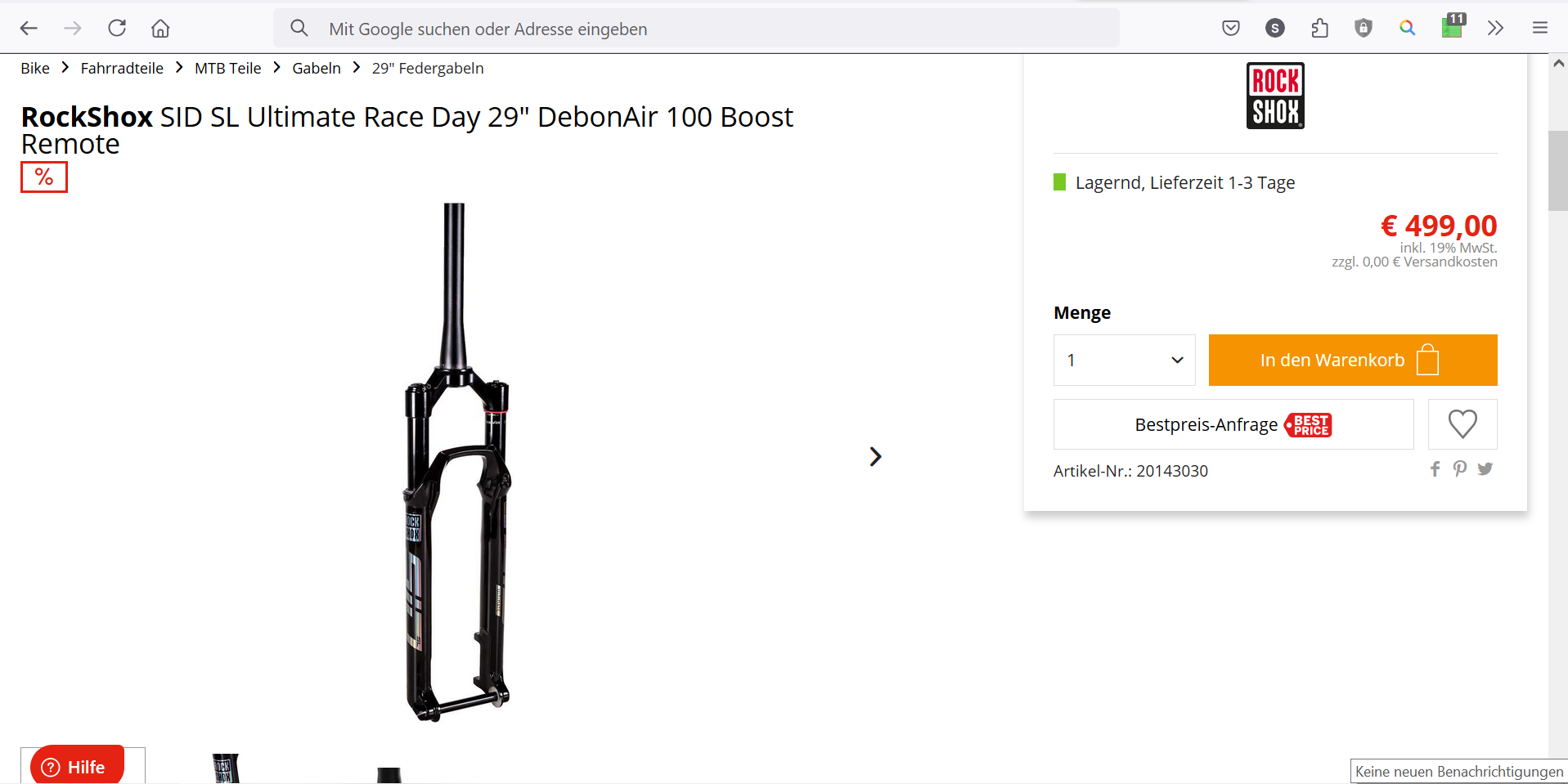This screenshot has width=1568, height=784.
Task: Select a fork thumbnail at the bottom
Action: pyautogui.click(x=227, y=768)
